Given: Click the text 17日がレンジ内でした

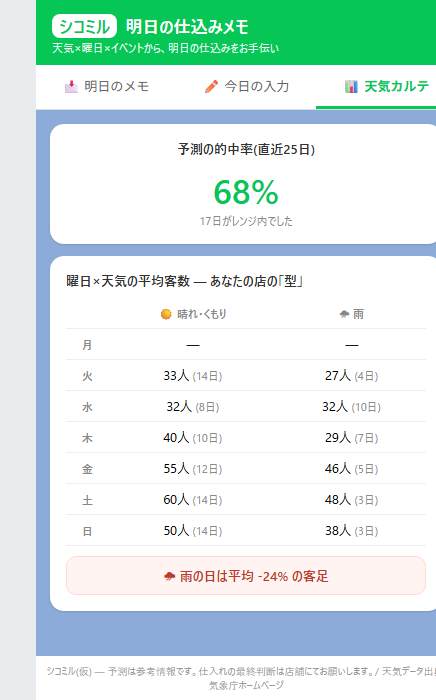Looking at the screenshot, I should click(x=246, y=221).
